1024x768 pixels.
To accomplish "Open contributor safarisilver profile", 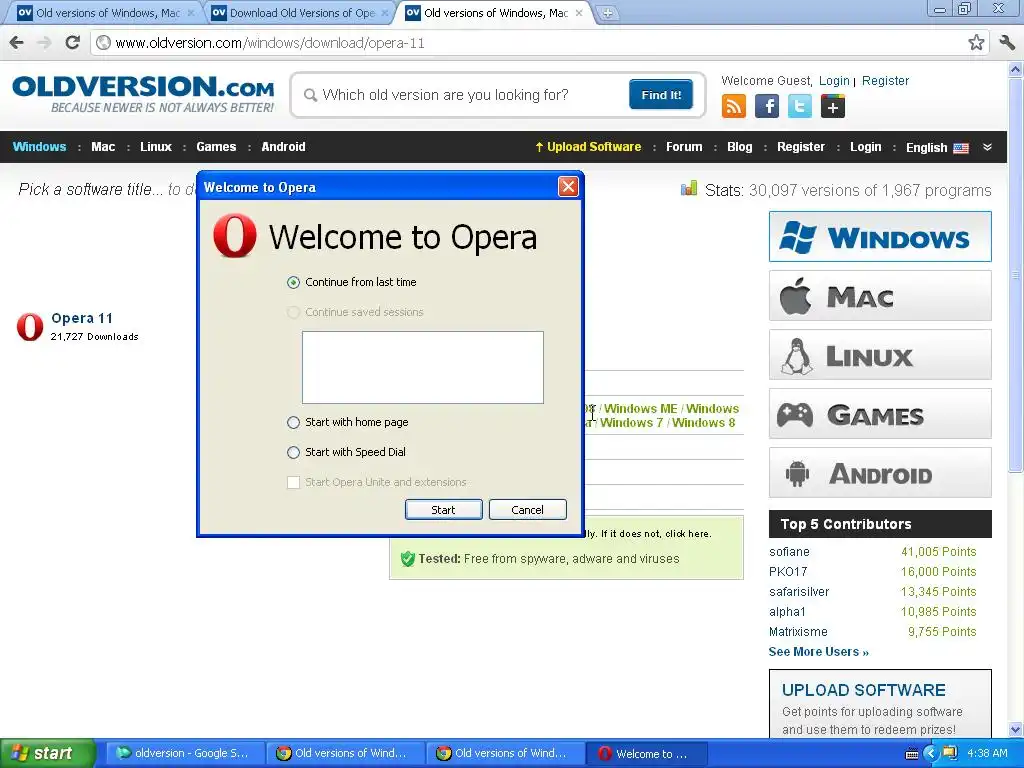I will [799, 592].
